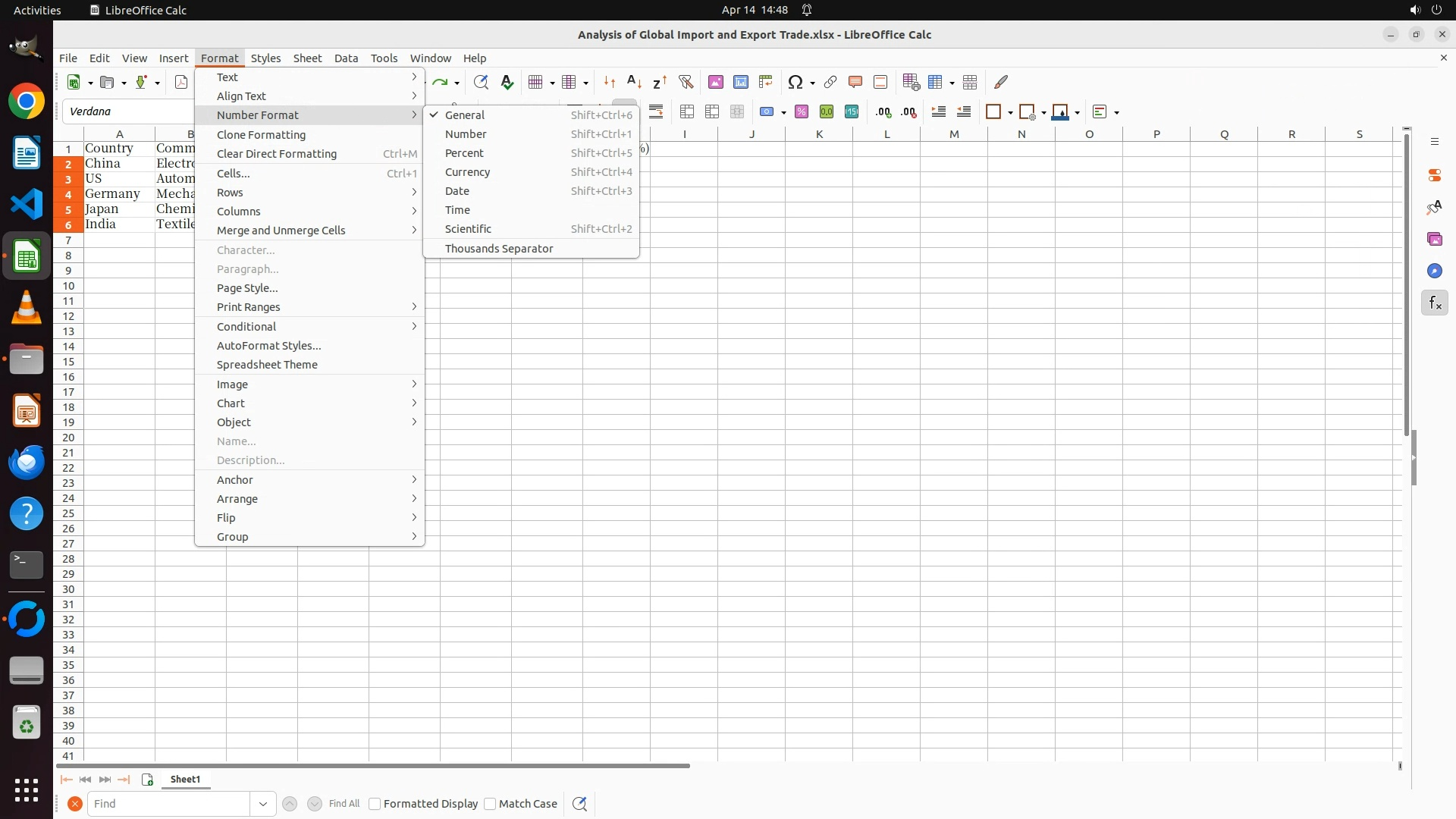Screen dimensions: 1456x819
Task: Click the Add Decimal Place icon
Action: 883,112
